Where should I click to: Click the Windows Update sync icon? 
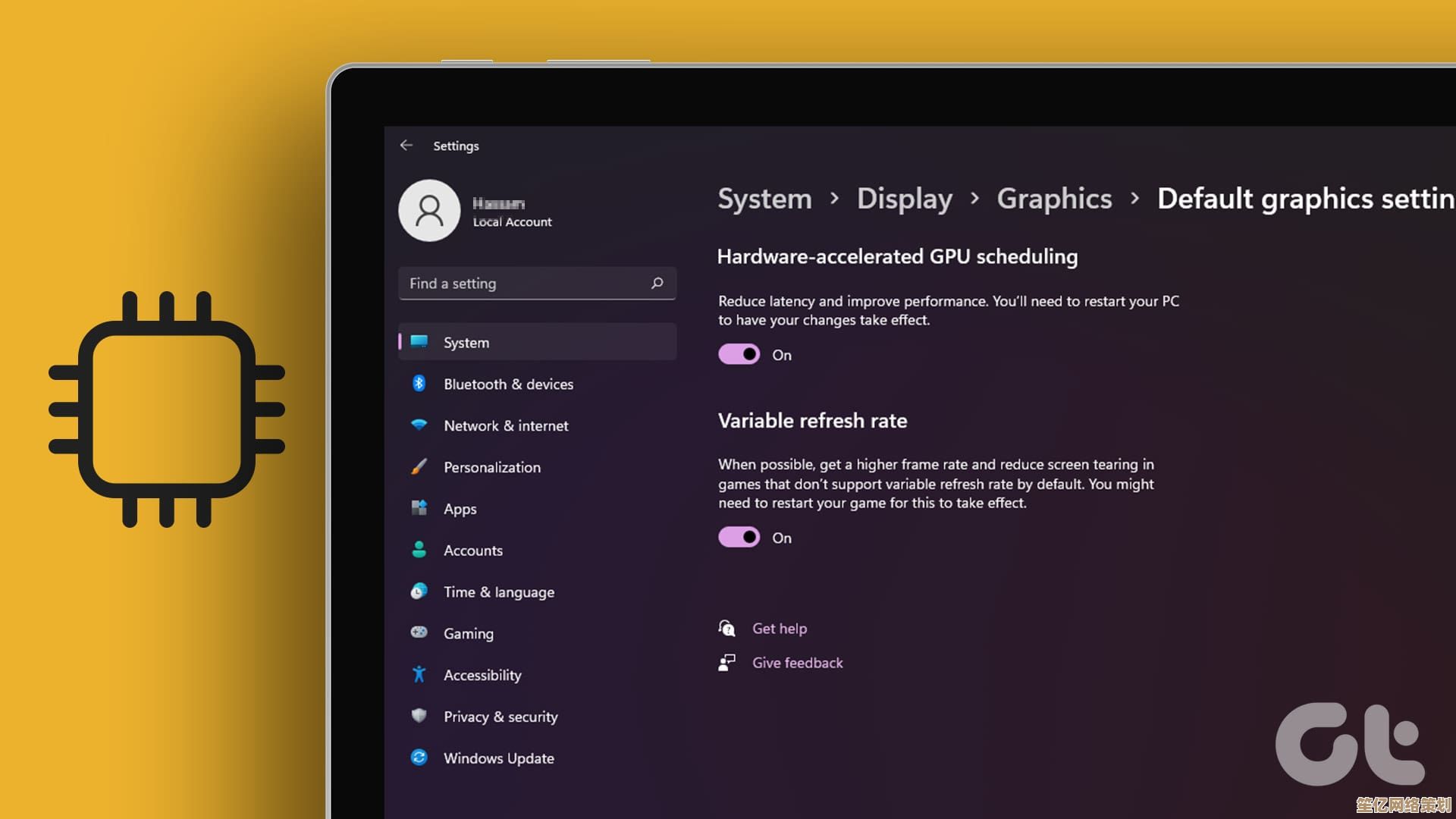tap(419, 758)
